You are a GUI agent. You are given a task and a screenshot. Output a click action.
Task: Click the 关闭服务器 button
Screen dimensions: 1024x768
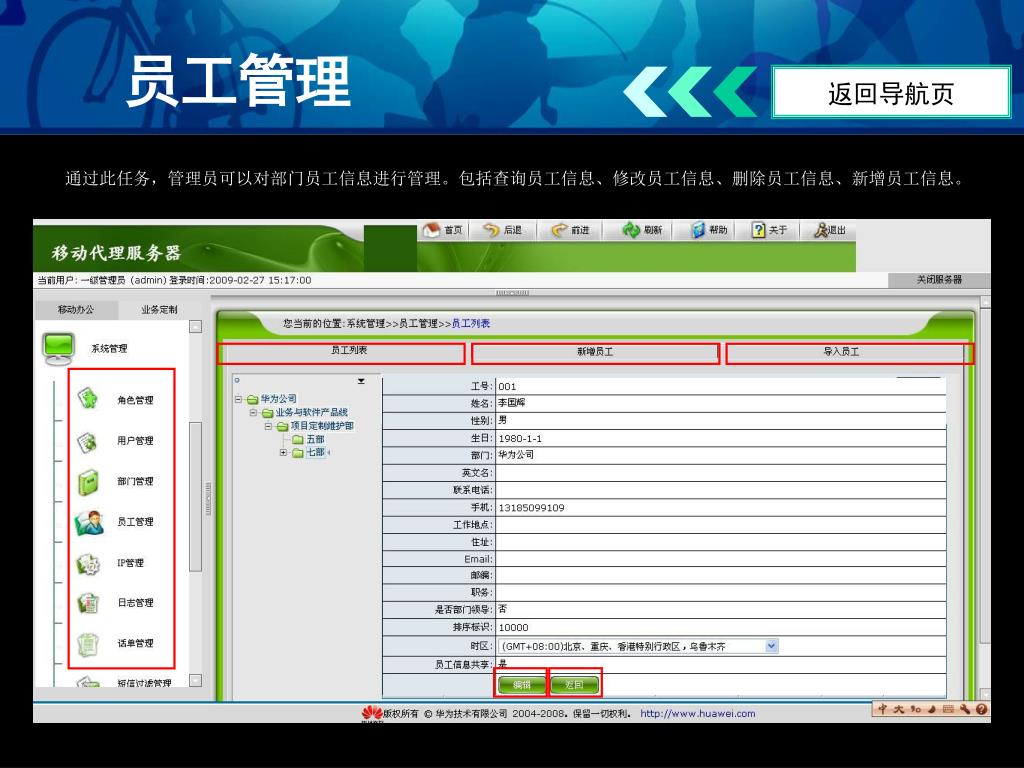[x=938, y=280]
